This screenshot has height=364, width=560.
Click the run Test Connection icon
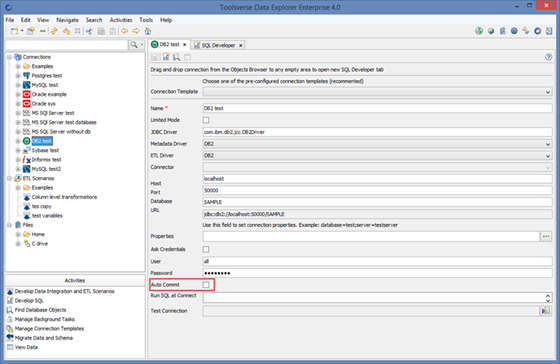pos(545,311)
